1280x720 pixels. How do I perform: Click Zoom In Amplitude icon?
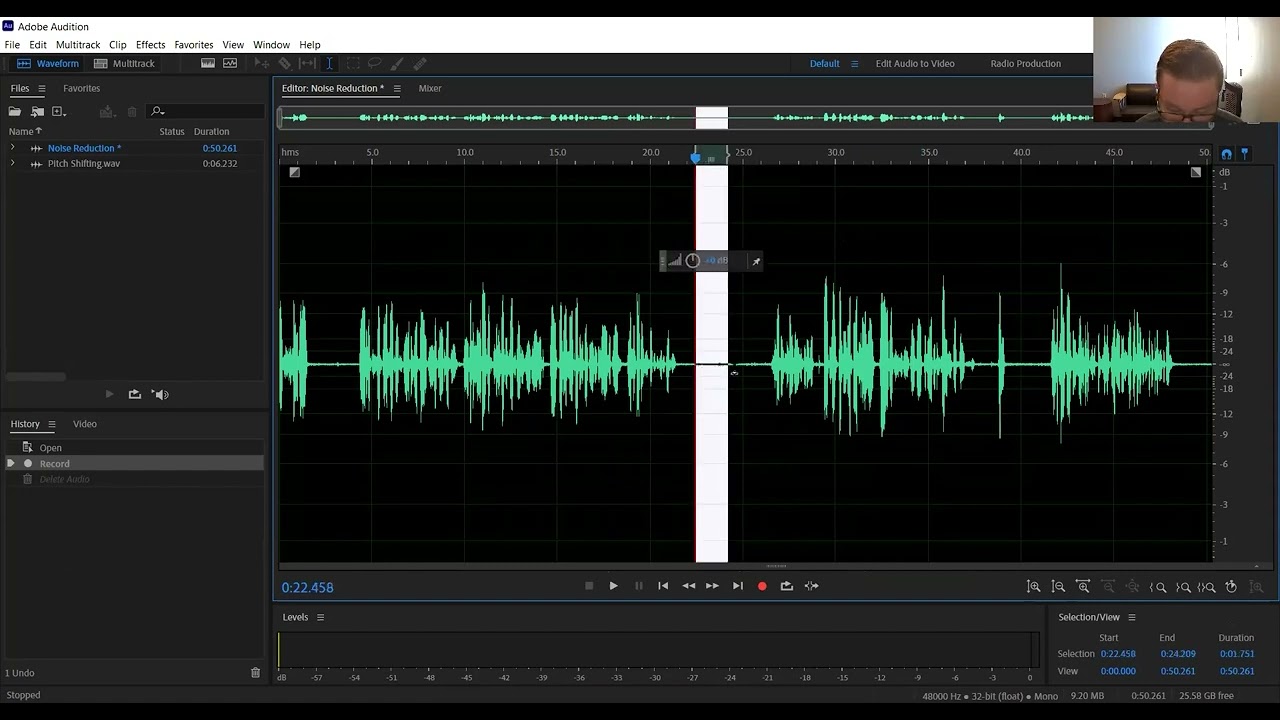pos(1033,587)
